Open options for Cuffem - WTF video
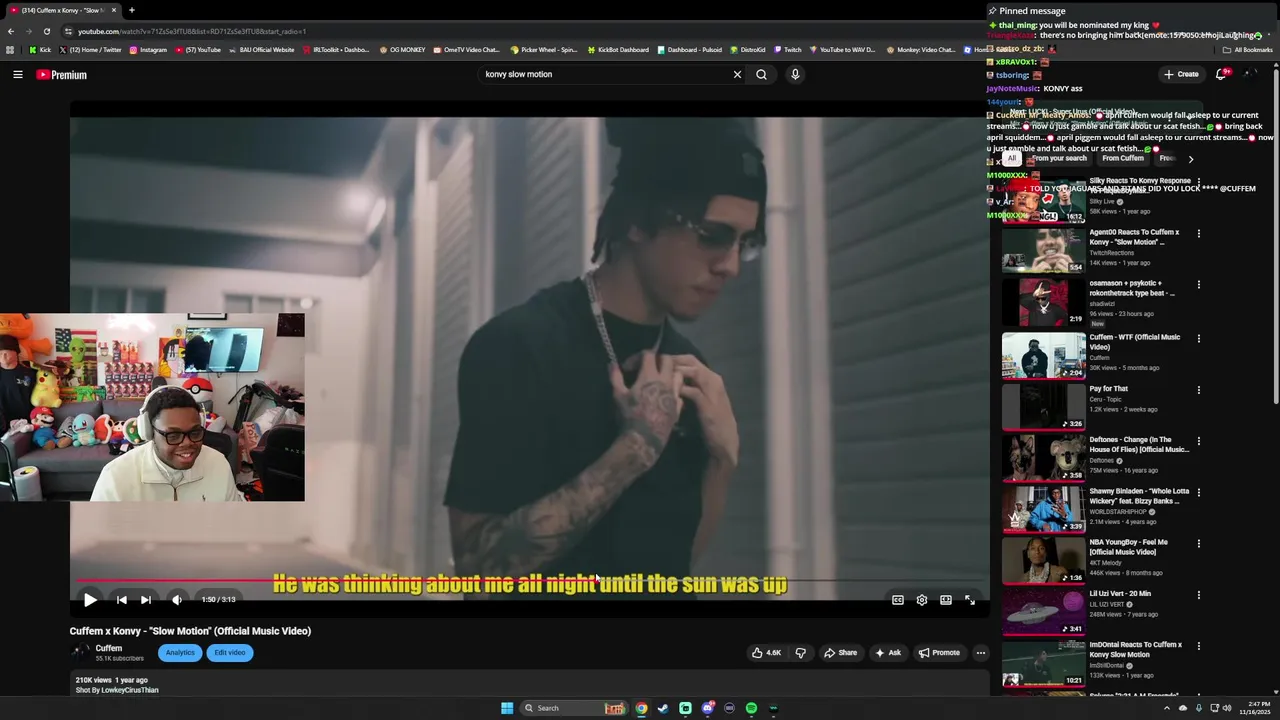1280x720 pixels. [1199, 339]
